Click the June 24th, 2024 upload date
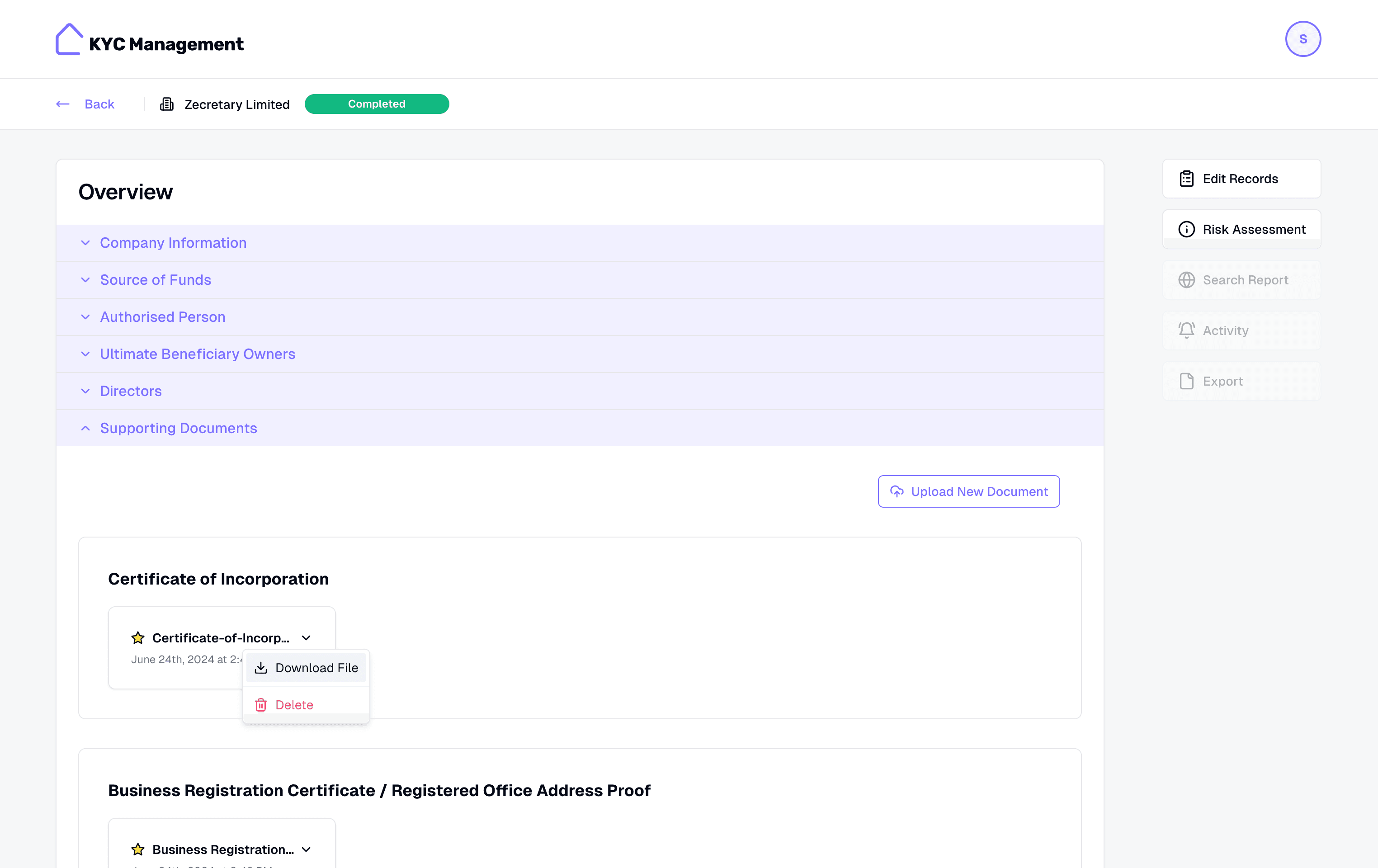 [187, 659]
